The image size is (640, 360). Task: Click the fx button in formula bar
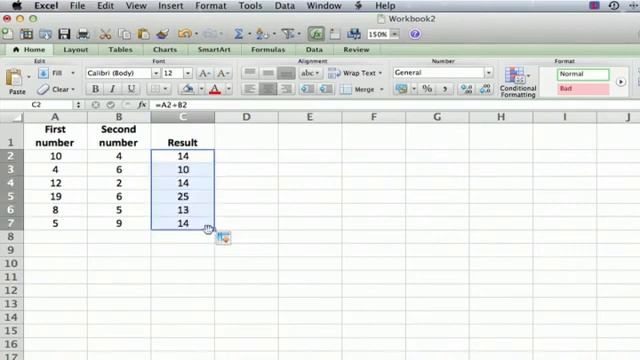(142, 105)
